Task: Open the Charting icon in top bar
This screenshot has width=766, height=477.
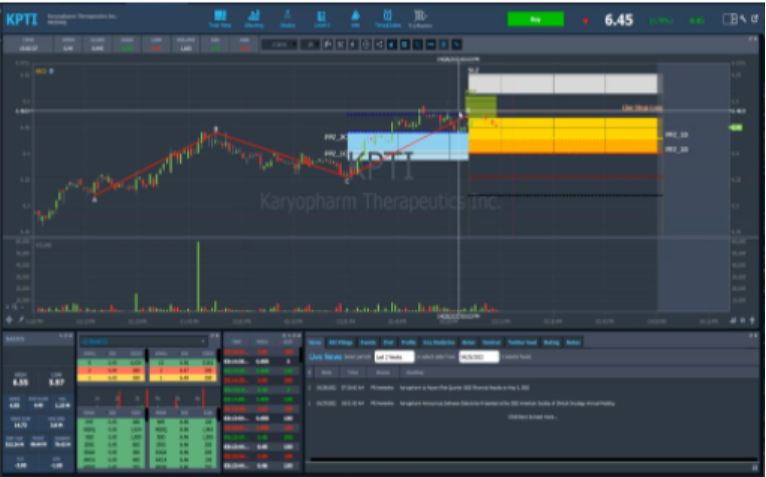Action: (254, 19)
